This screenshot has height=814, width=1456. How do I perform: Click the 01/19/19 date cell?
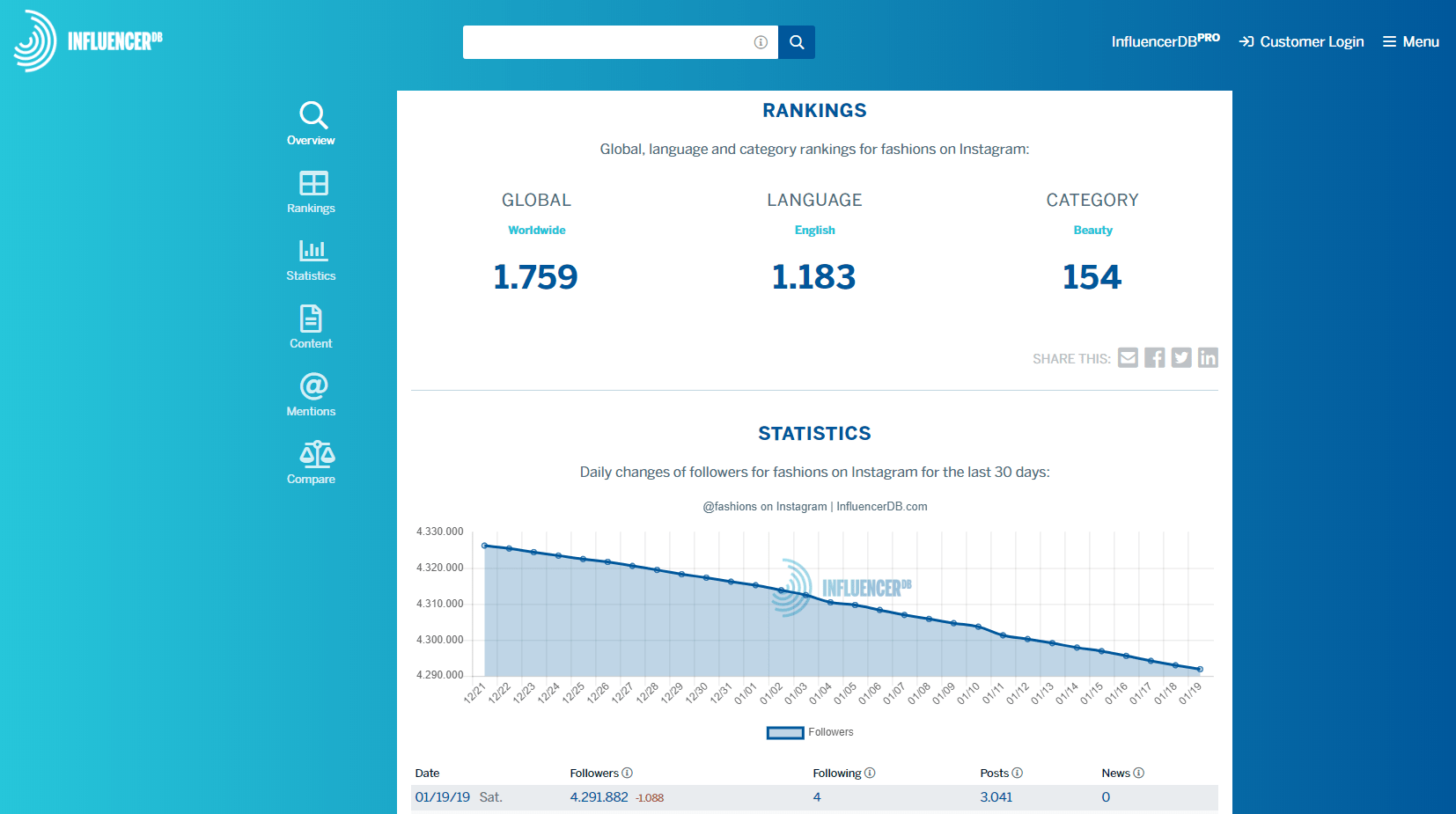[x=443, y=797]
